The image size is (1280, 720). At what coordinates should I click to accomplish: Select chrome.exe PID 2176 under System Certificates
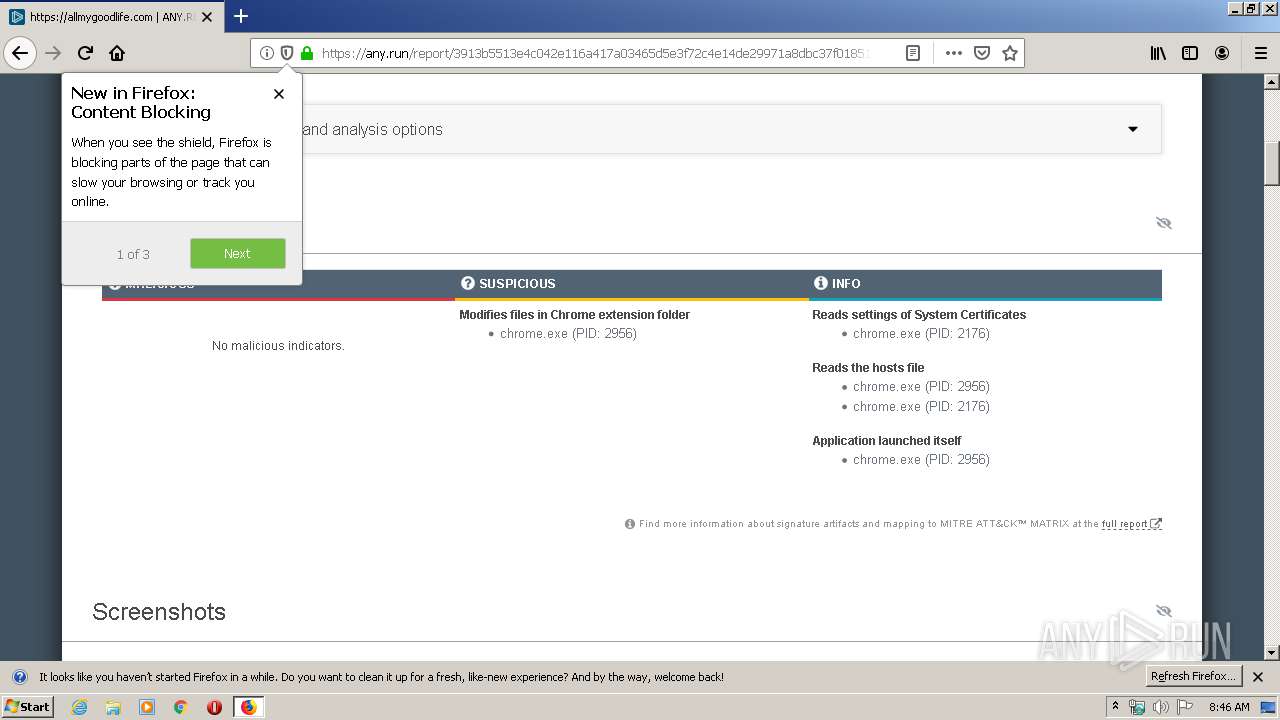click(921, 334)
